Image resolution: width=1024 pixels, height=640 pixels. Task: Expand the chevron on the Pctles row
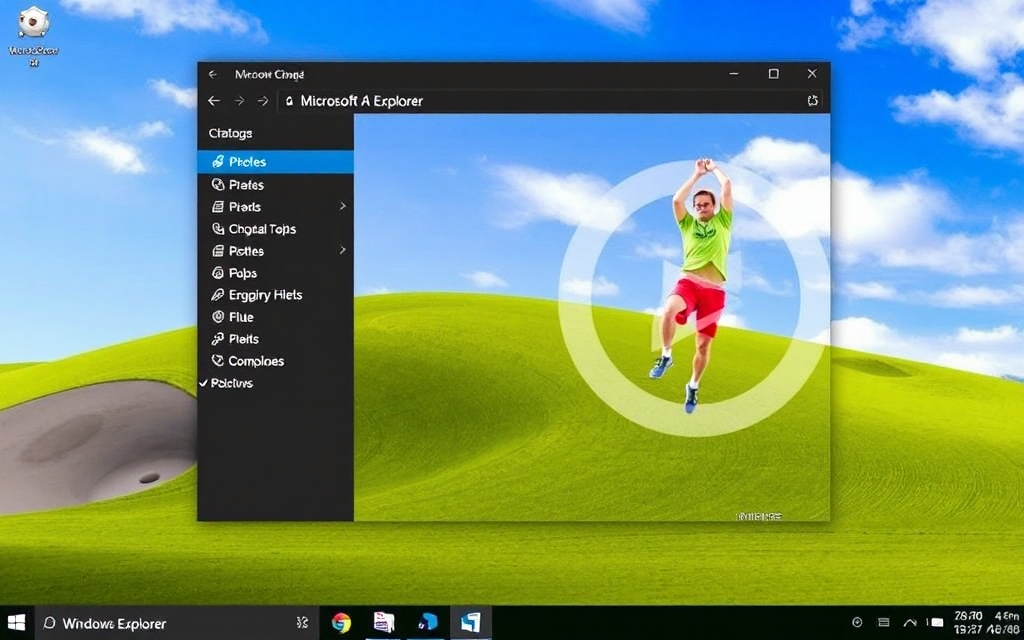[x=342, y=250]
